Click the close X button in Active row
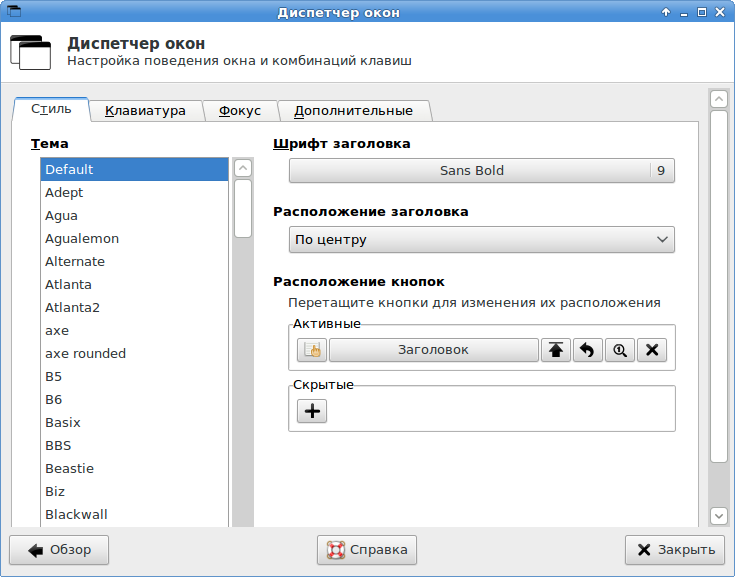Viewport: 735px width, 577px height. point(652,350)
